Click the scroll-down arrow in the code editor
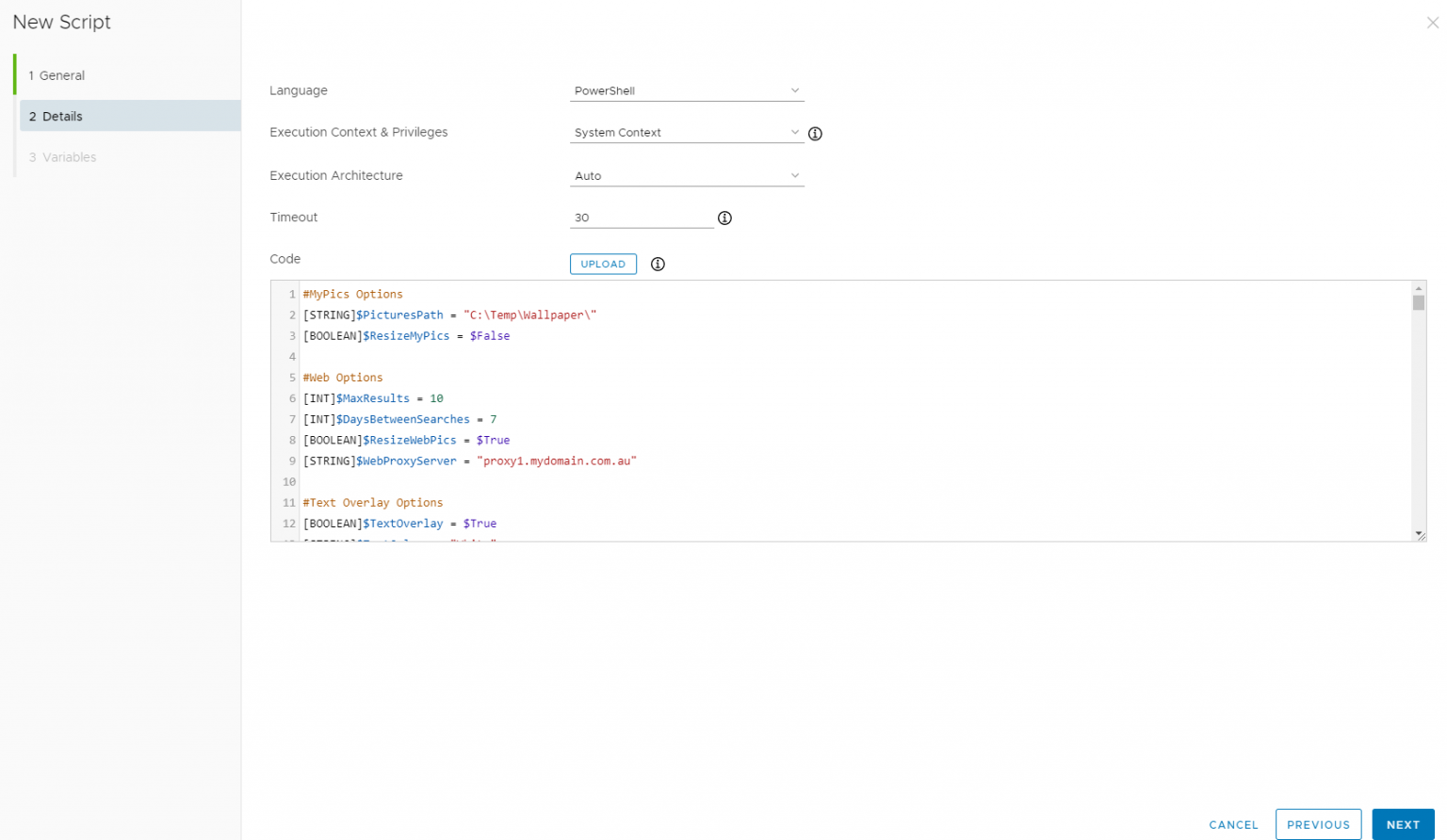The height and width of the screenshot is (840, 1447). 1417,534
